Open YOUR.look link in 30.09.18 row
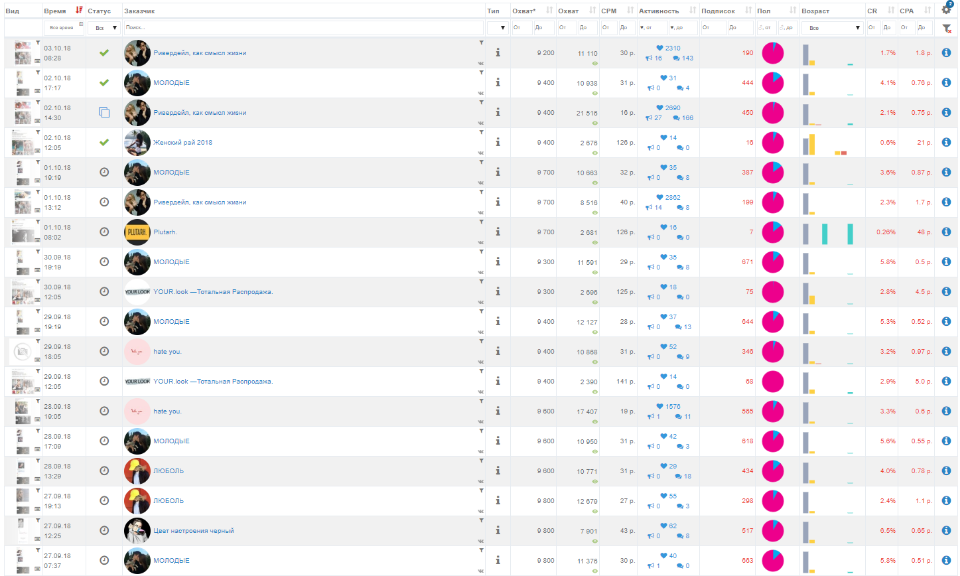This screenshot has width=960, height=576. tap(213, 292)
